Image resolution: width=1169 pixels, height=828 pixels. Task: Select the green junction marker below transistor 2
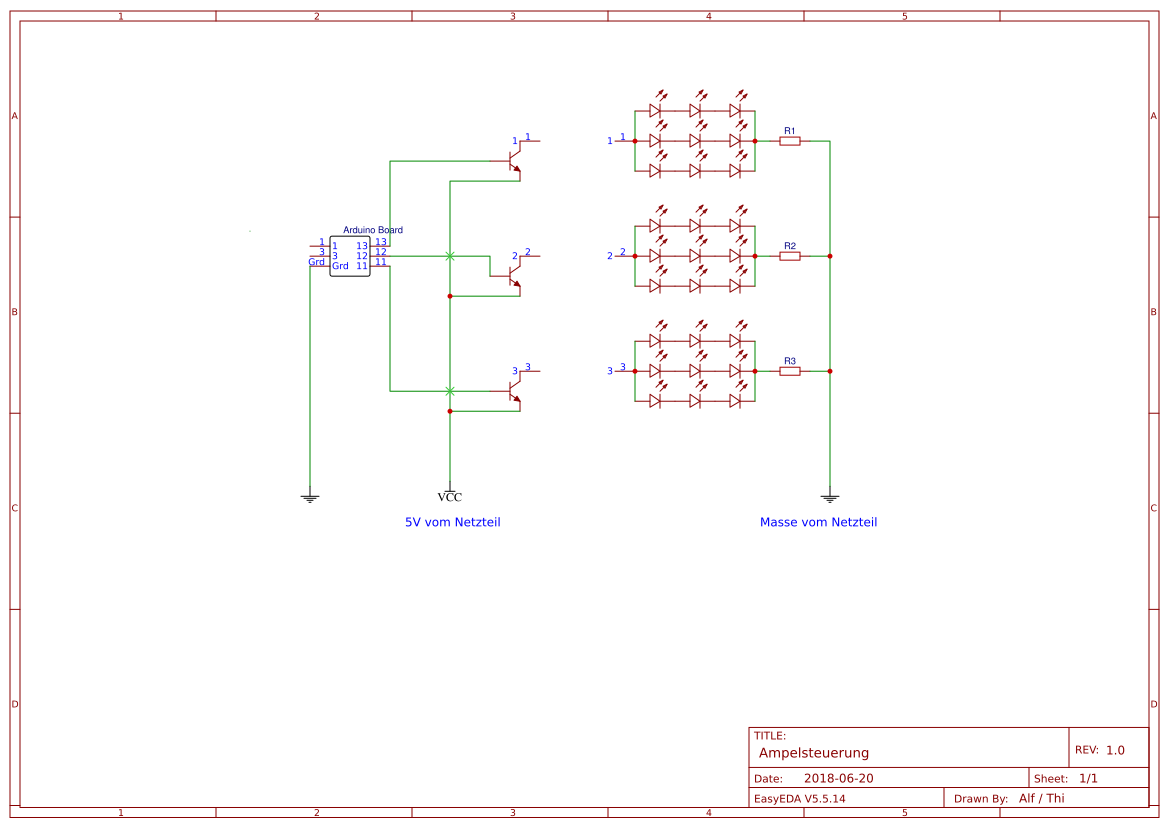[449, 390]
